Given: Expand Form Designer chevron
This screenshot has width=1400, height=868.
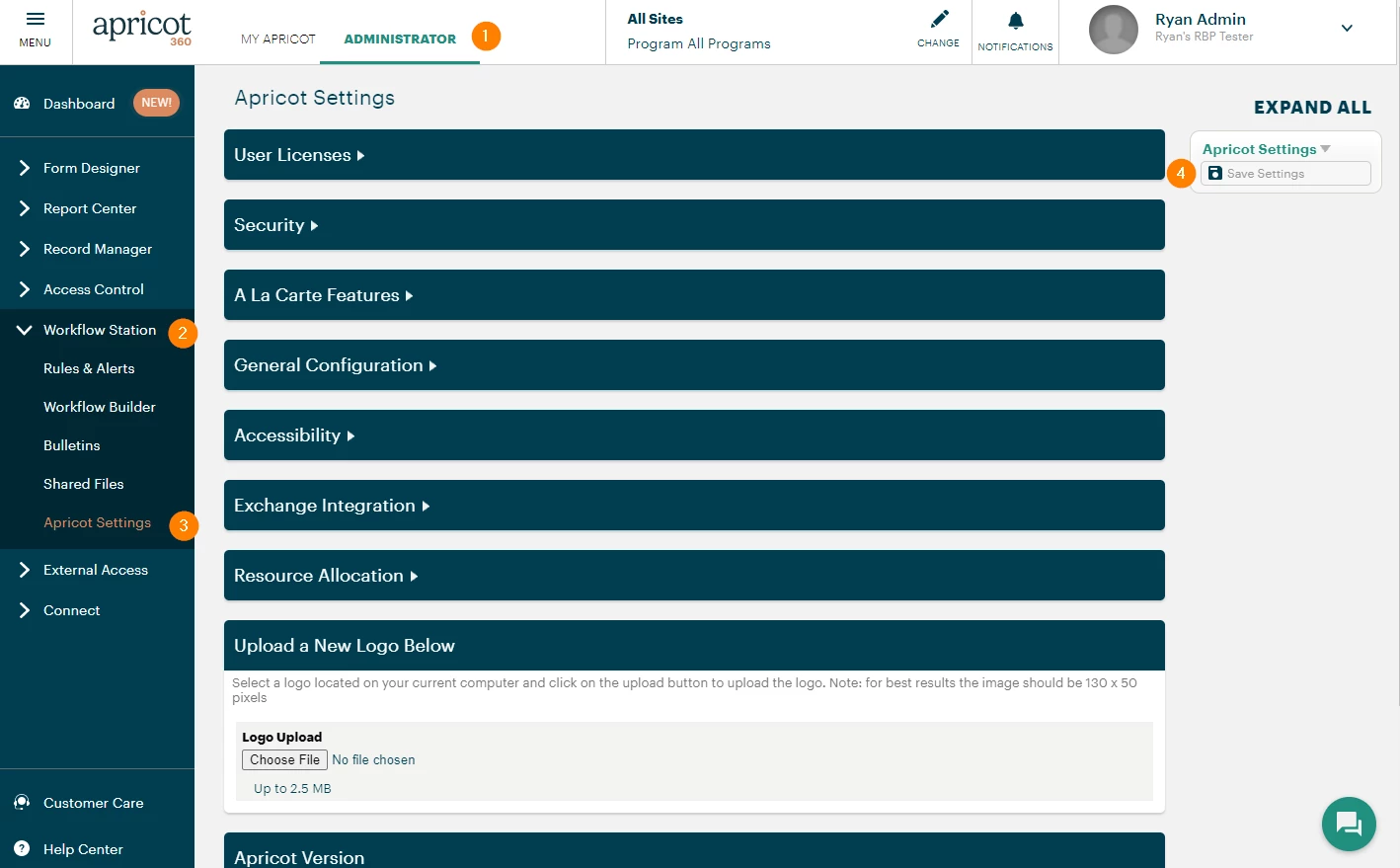Looking at the screenshot, I should pos(25,168).
